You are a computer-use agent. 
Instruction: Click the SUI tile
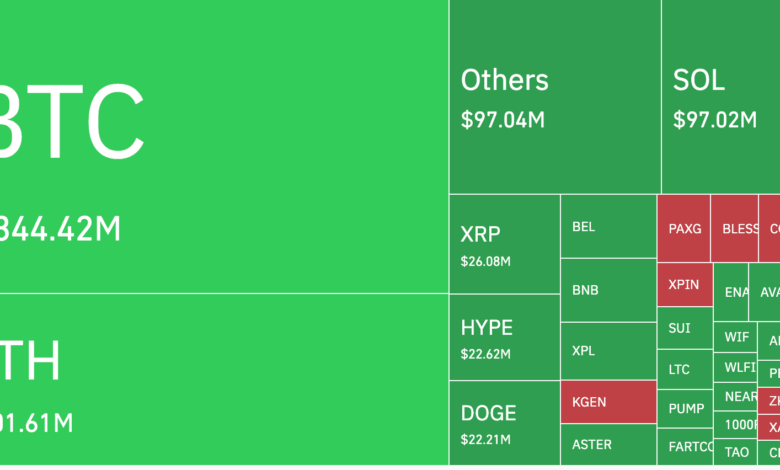tap(684, 328)
